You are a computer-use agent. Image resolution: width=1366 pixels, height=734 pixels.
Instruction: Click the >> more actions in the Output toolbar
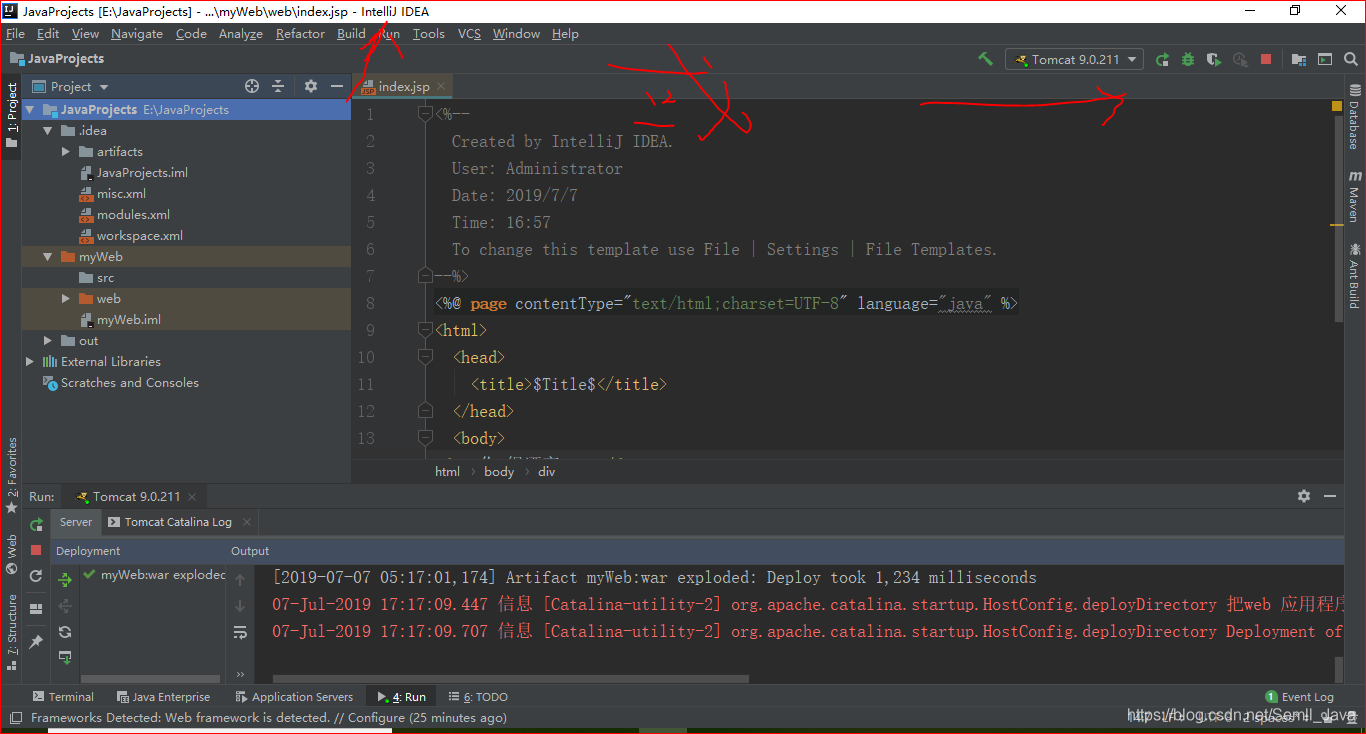tap(240, 674)
